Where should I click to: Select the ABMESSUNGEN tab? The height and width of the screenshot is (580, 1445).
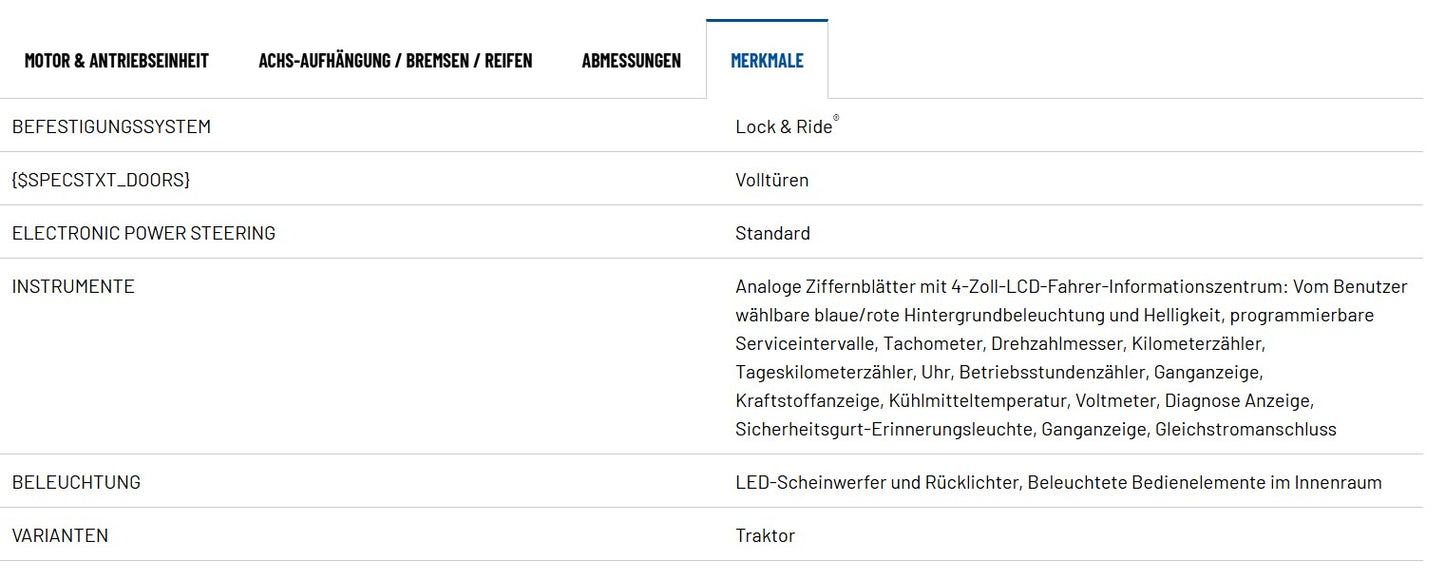631,60
